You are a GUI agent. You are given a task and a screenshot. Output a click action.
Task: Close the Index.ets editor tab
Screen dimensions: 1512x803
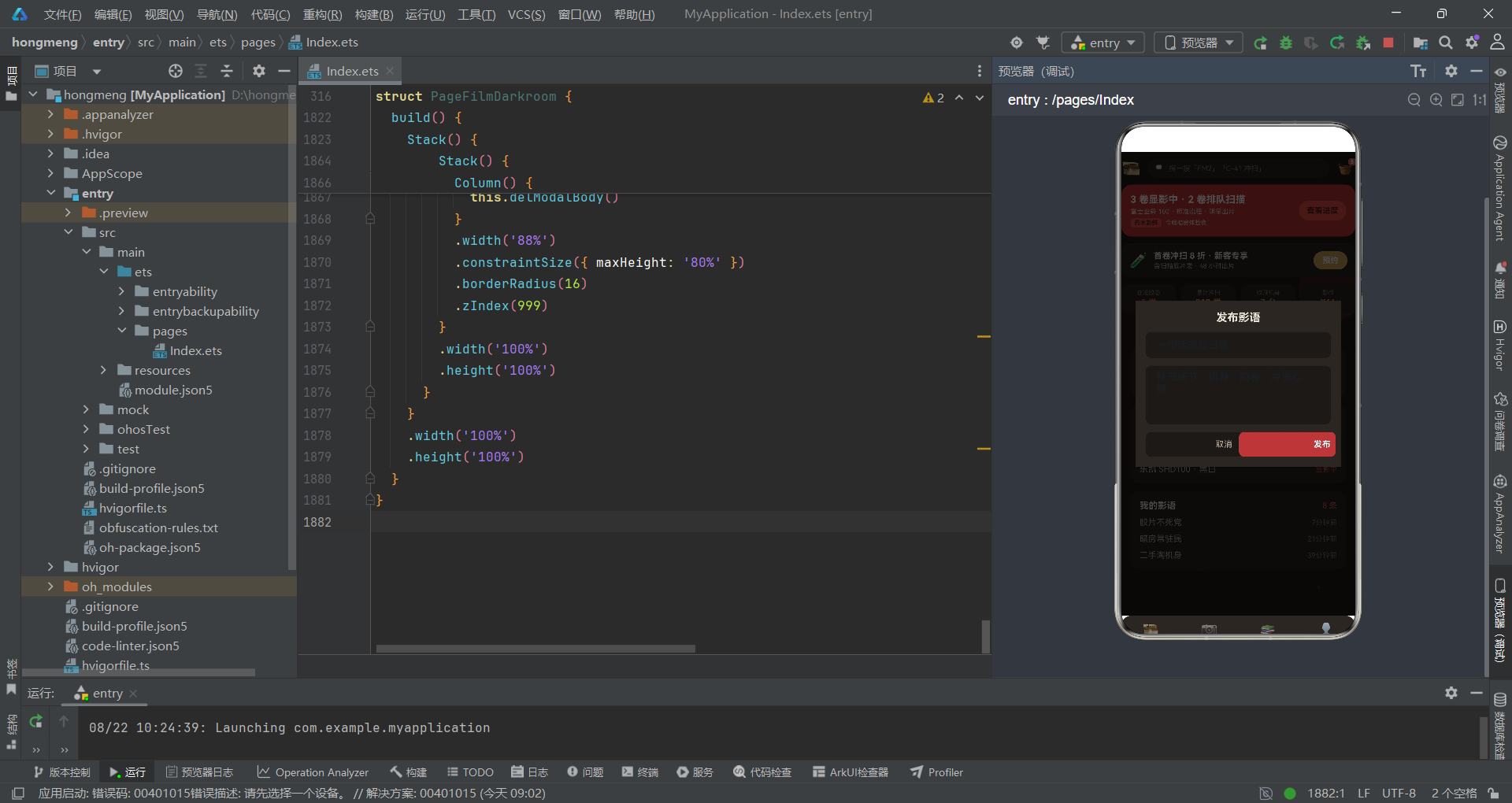pyautogui.click(x=390, y=71)
